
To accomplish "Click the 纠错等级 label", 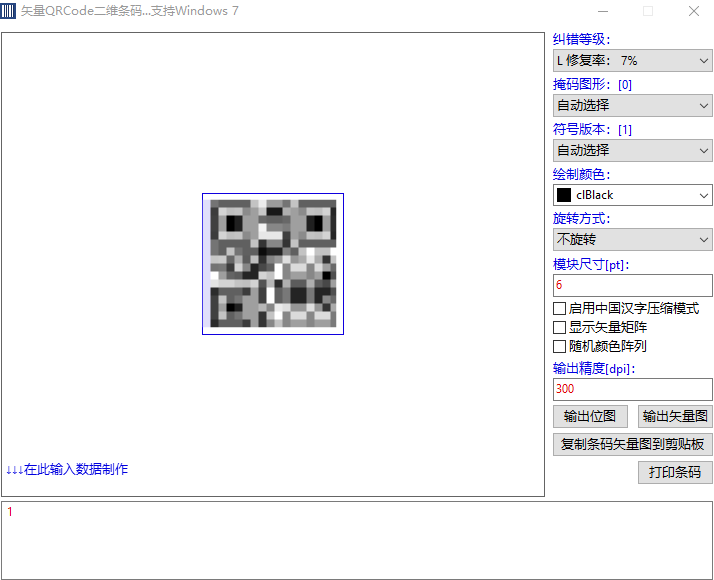I will click(581, 39).
